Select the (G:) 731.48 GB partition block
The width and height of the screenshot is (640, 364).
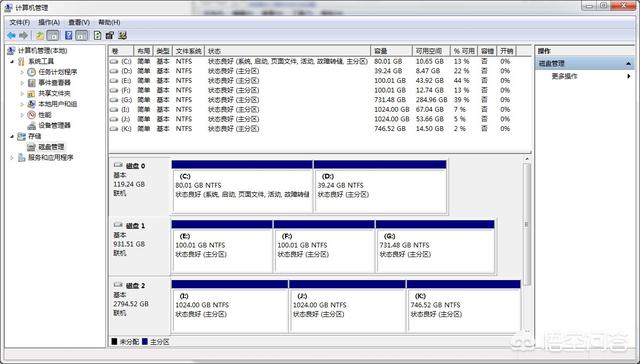435,246
